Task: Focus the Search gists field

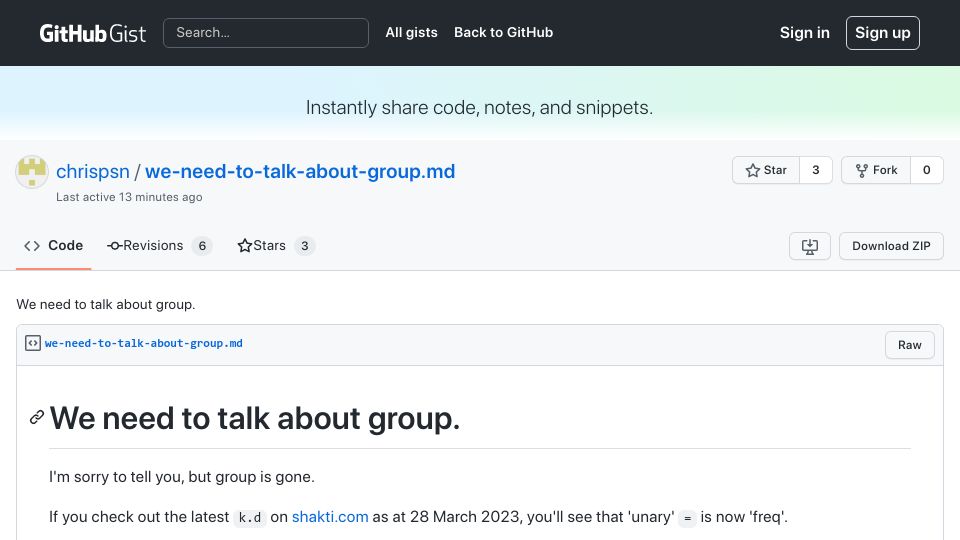Action: (x=266, y=32)
